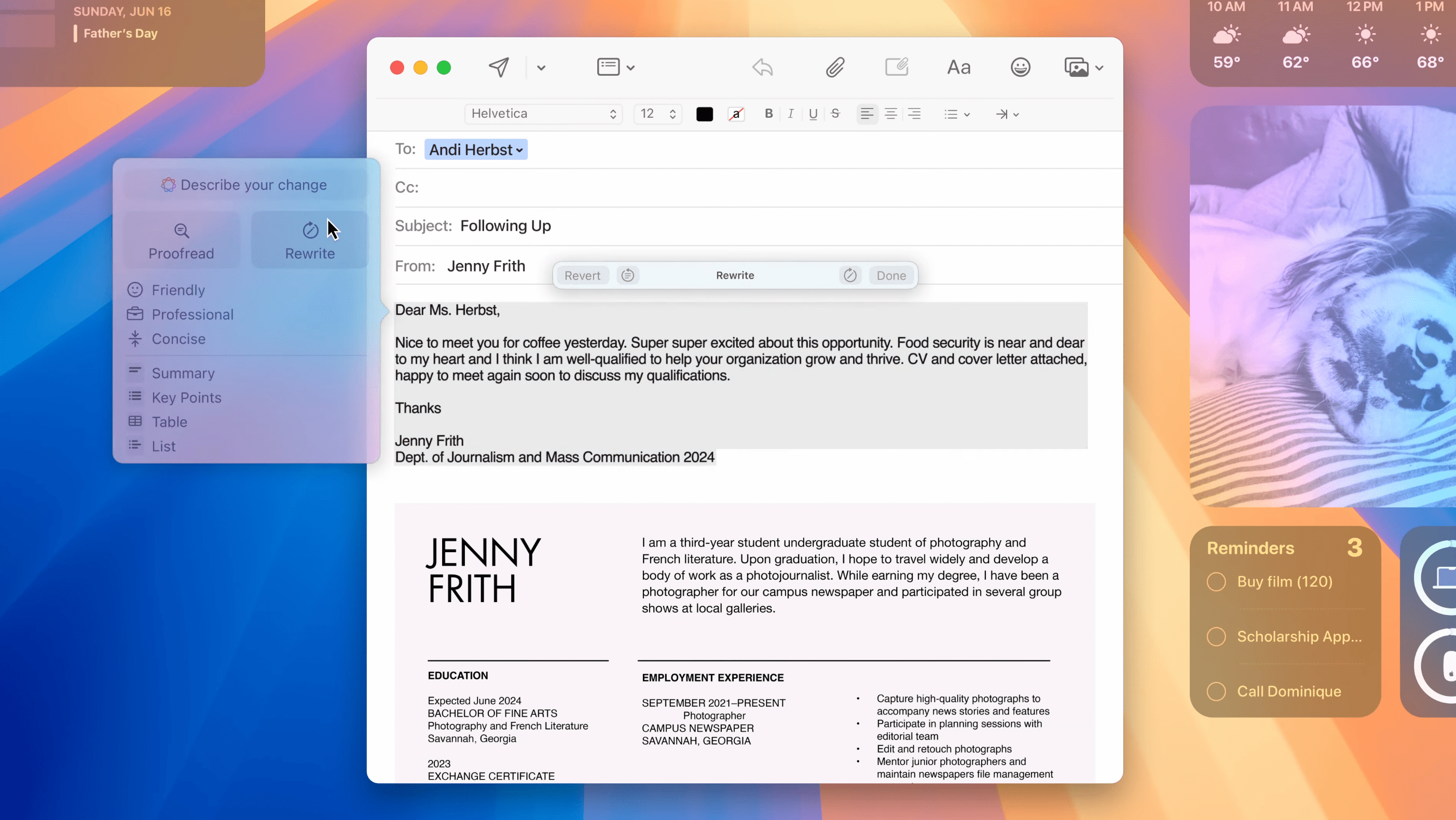Attach a file using the paperclip icon
The image size is (1456, 820).
[x=835, y=67]
